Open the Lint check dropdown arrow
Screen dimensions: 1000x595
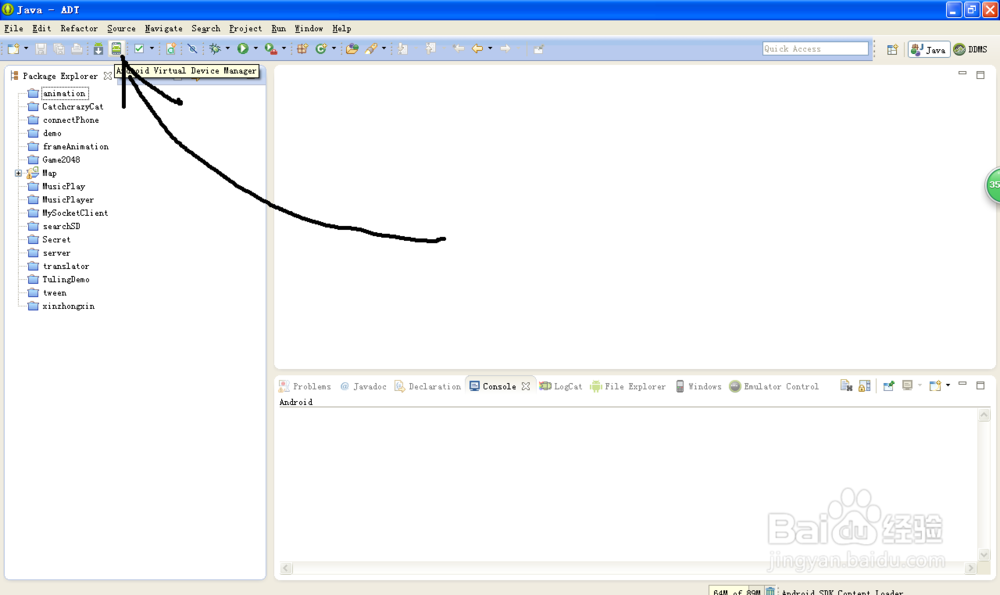[152, 48]
